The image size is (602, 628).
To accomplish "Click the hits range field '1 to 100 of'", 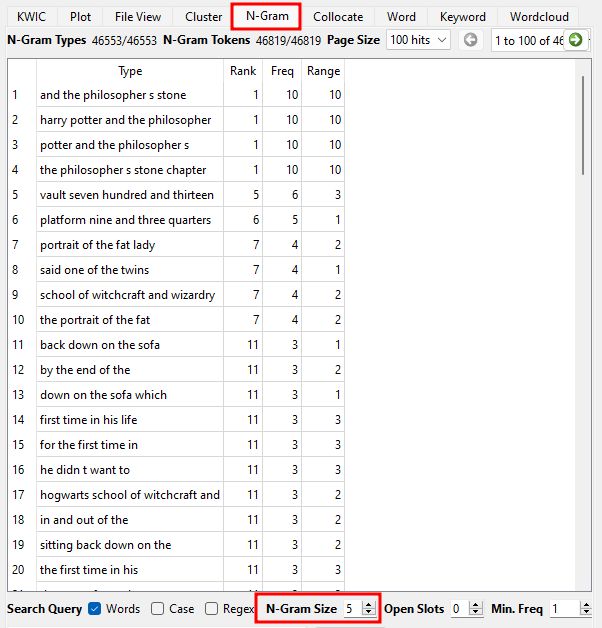I will (528, 40).
